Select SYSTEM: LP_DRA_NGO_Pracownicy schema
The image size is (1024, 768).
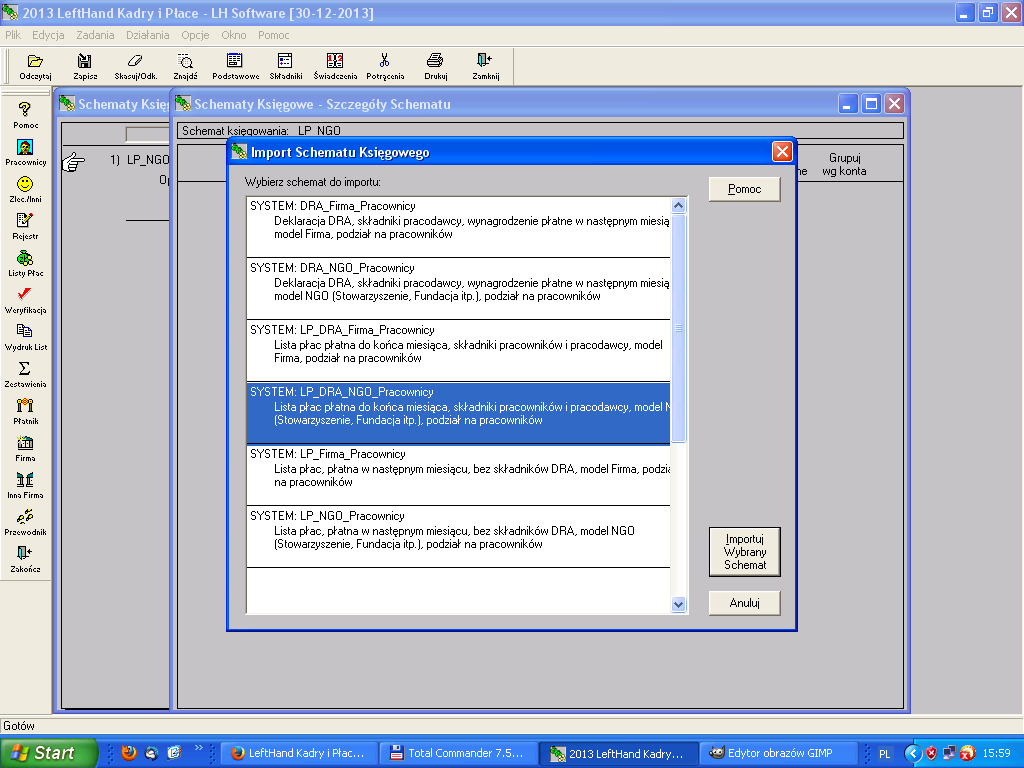(x=458, y=413)
